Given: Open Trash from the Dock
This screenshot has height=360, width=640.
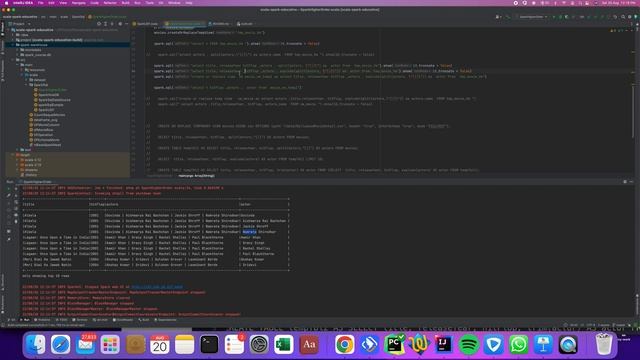Looking at the screenshot, I should 604,344.
